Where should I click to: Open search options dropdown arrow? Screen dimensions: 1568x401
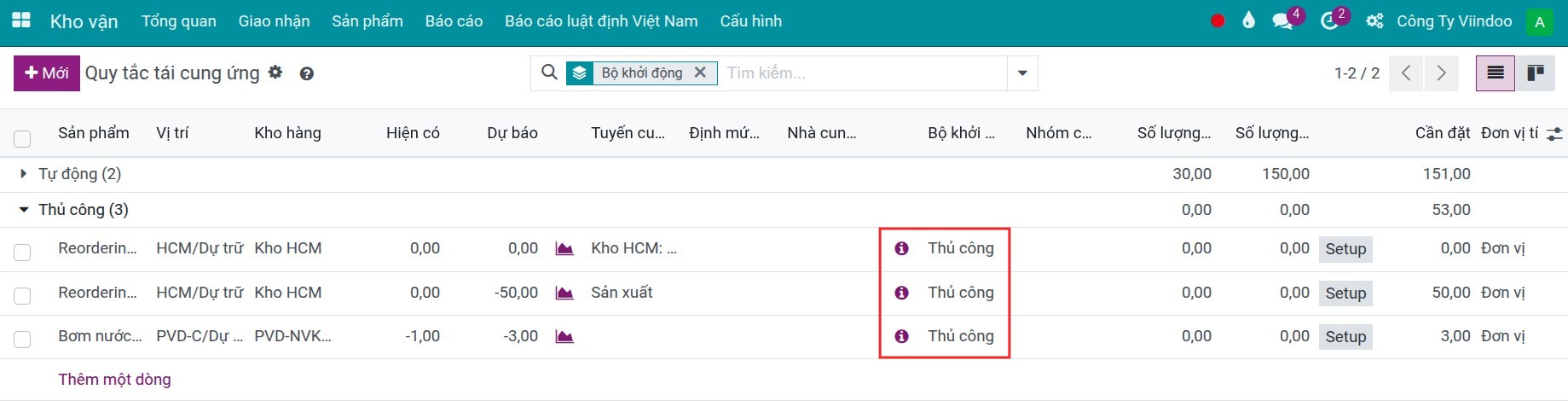coord(1022,73)
